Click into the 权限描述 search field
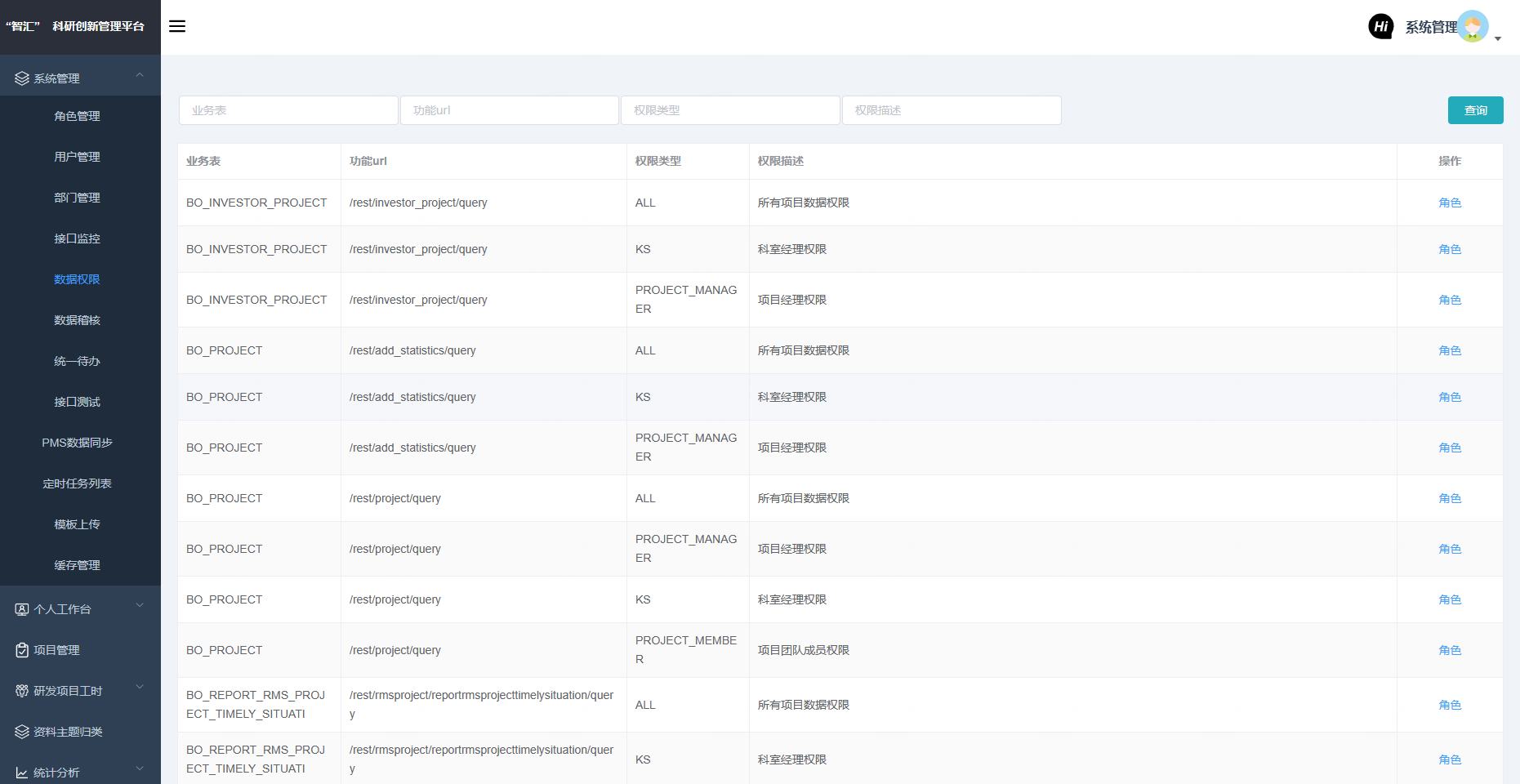The height and width of the screenshot is (784, 1520). click(952, 110)
